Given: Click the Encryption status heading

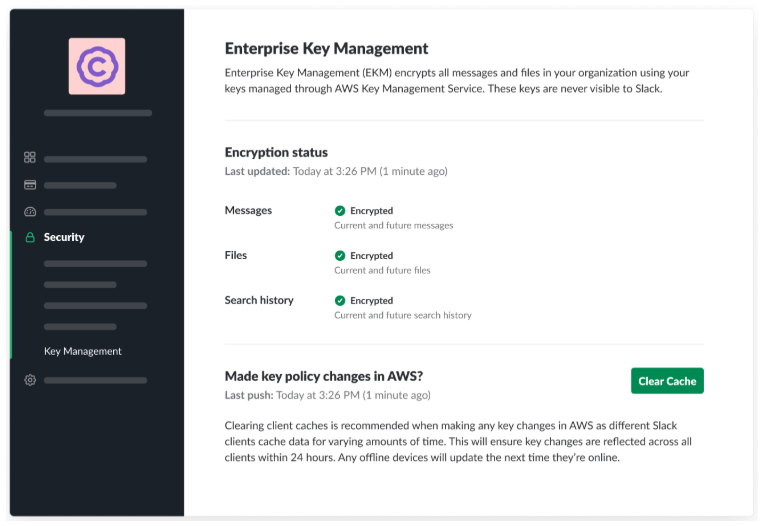Looking at the screenshot, I should [x=276, y=152].
